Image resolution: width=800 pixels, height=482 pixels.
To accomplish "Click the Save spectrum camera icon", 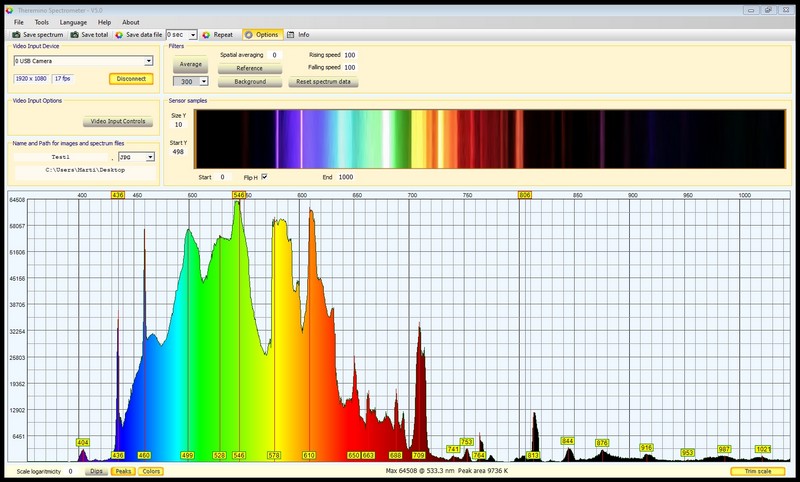I will point(15,34).
